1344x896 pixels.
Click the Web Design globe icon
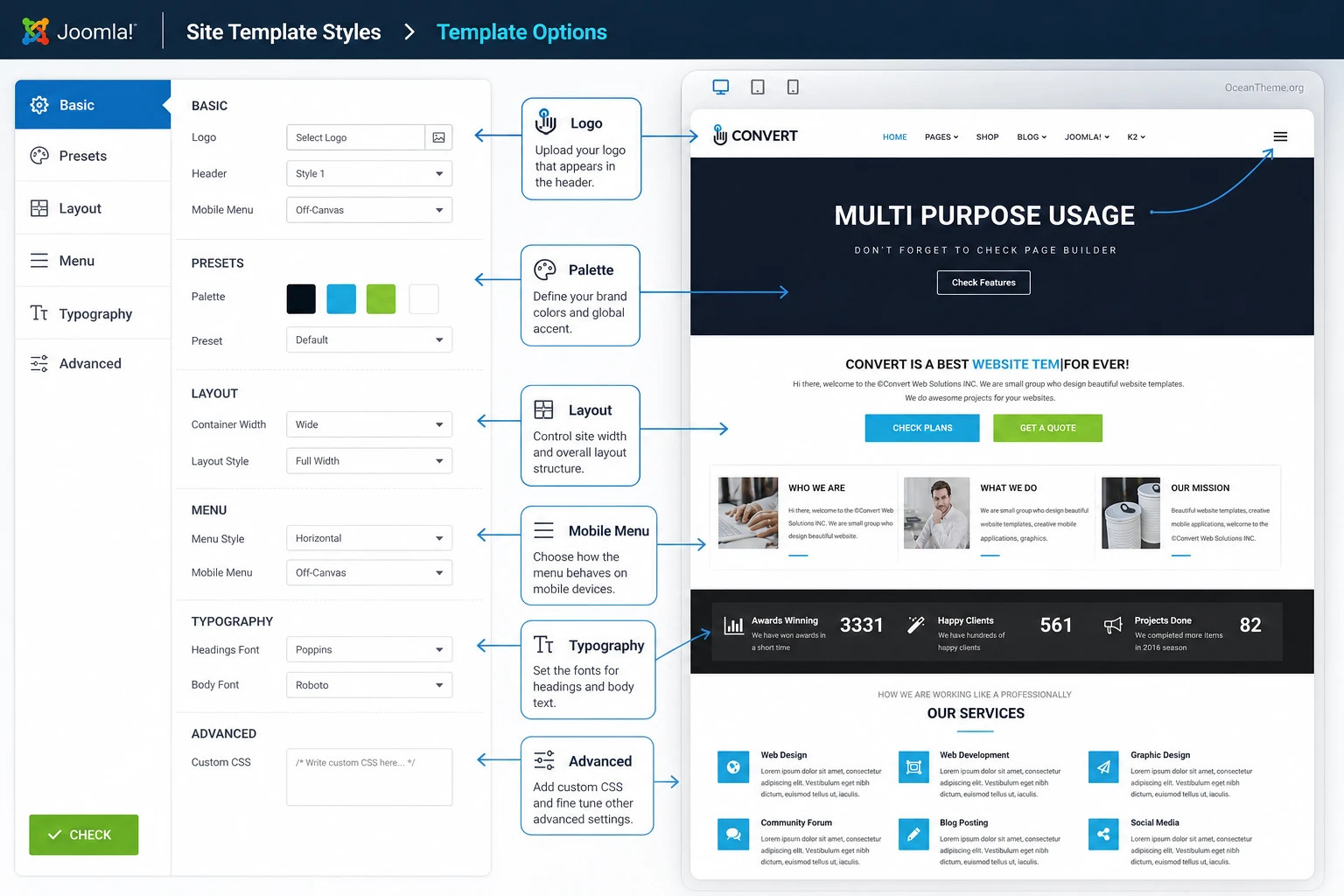(733, 767)
